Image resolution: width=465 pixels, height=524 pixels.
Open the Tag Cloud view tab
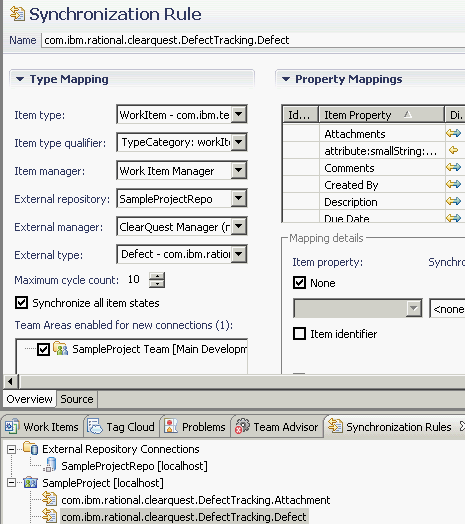click(122, 426)
